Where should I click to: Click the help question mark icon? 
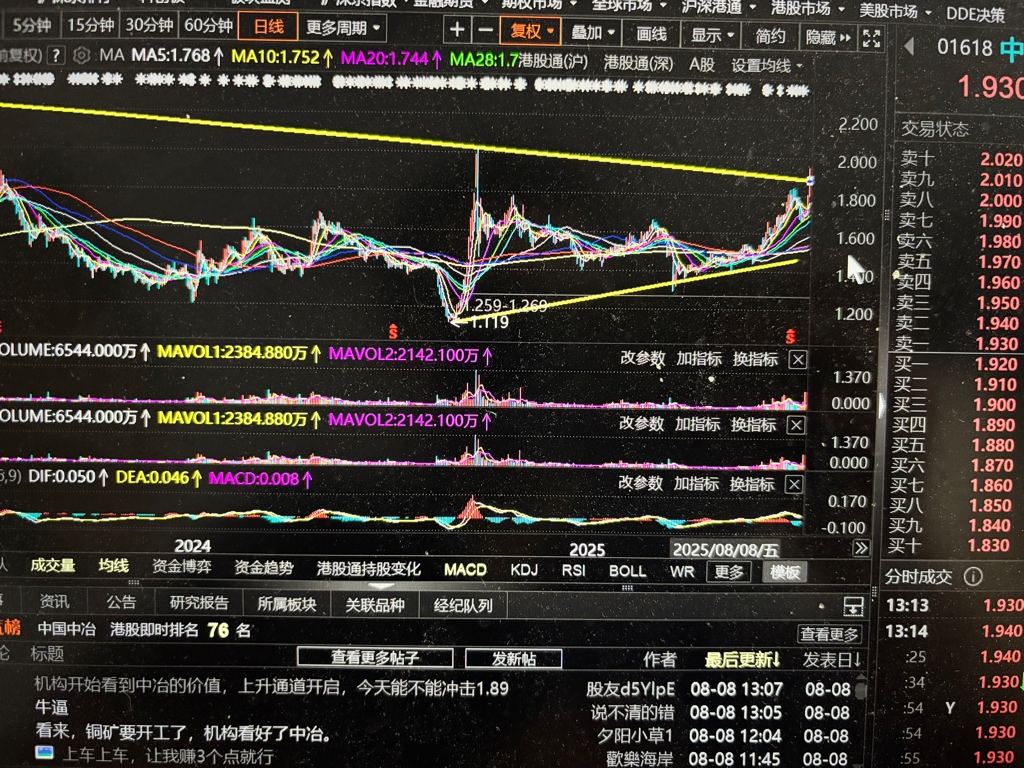[x=57, y=56]
